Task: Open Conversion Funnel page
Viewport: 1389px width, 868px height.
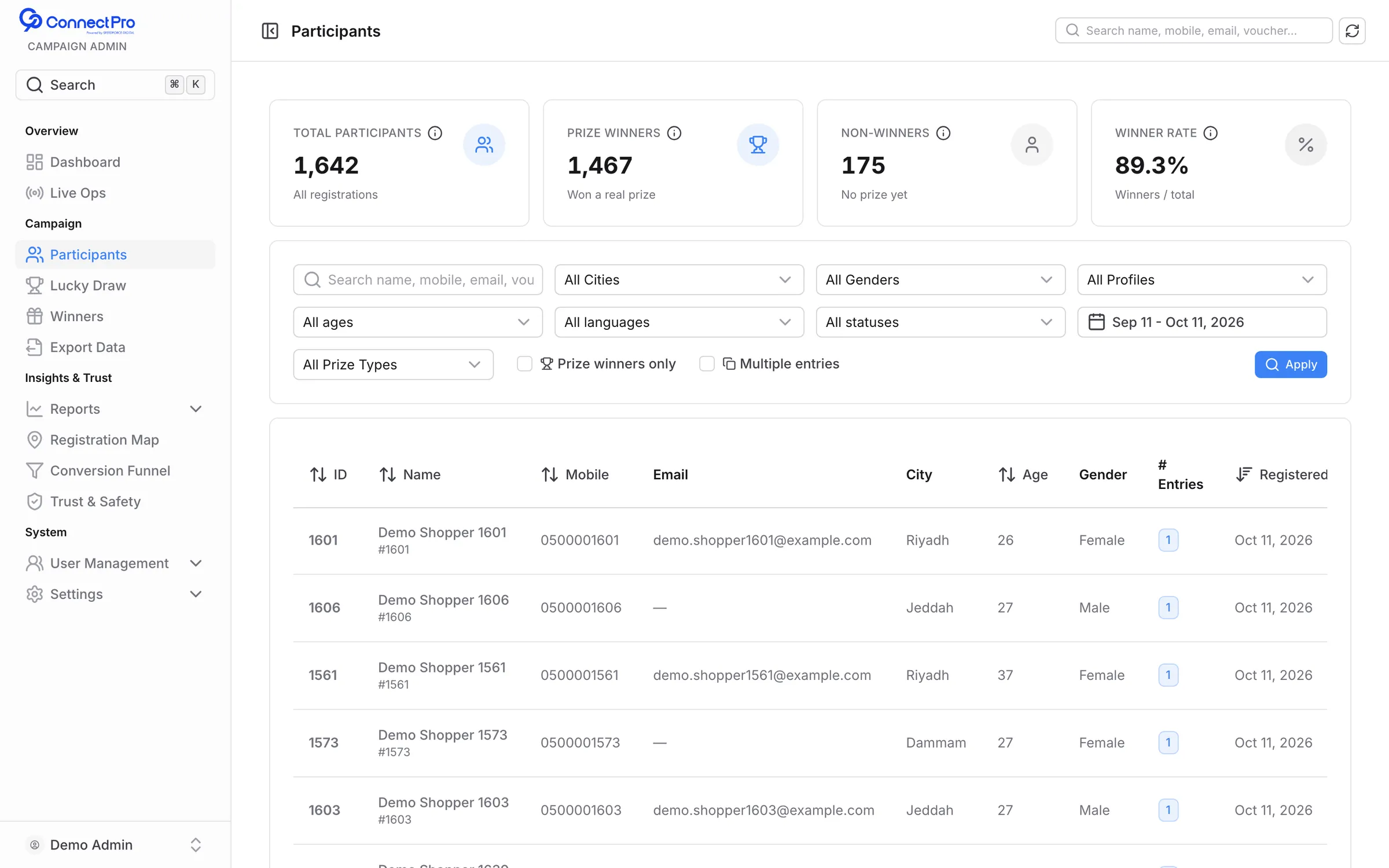Action: 115,470
